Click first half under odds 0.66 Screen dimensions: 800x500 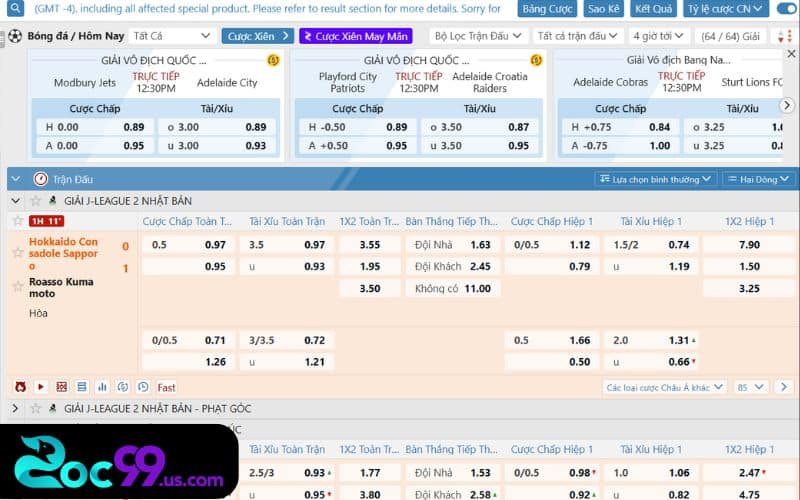point(652,362)
